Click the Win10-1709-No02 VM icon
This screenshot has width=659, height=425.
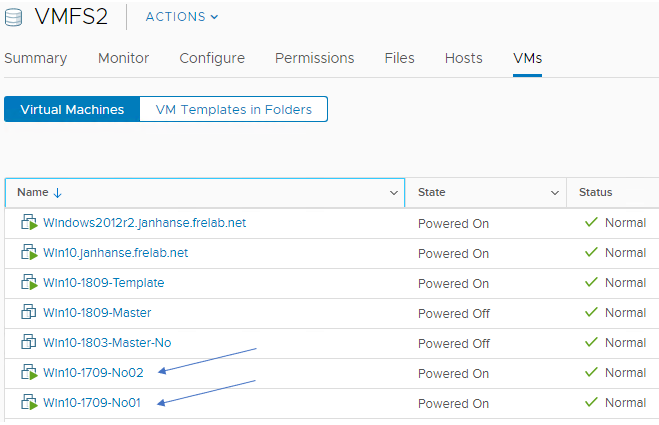pyautogui.click(x=29, y=373)
